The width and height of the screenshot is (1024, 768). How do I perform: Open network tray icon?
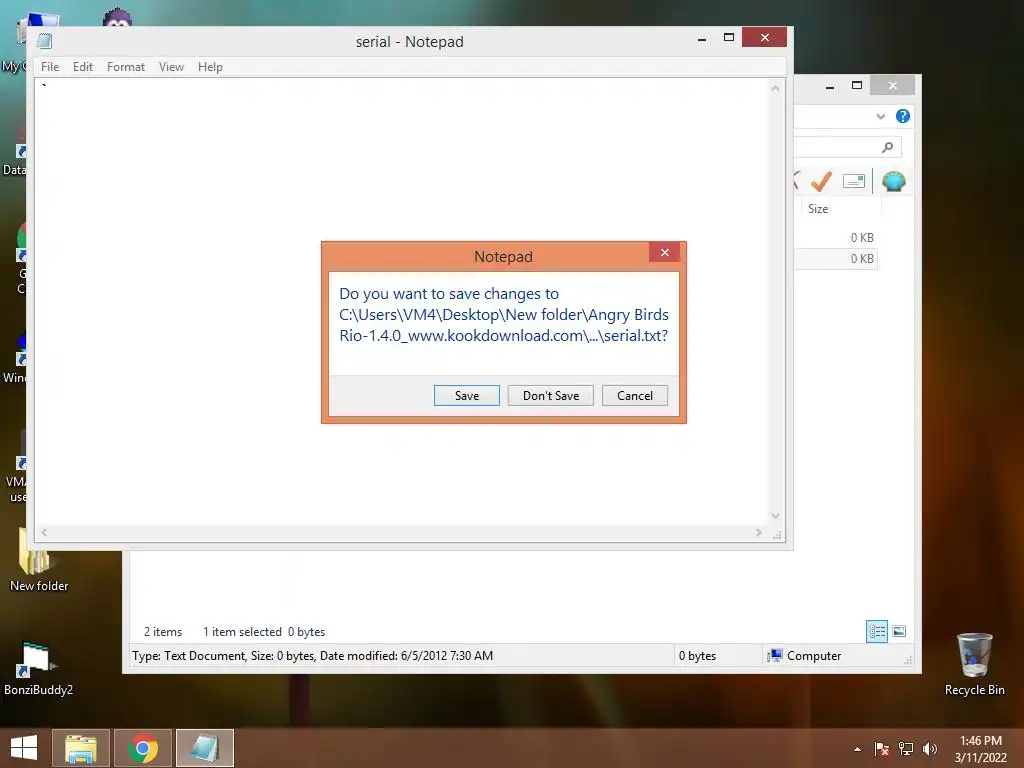tap(906, 749)
